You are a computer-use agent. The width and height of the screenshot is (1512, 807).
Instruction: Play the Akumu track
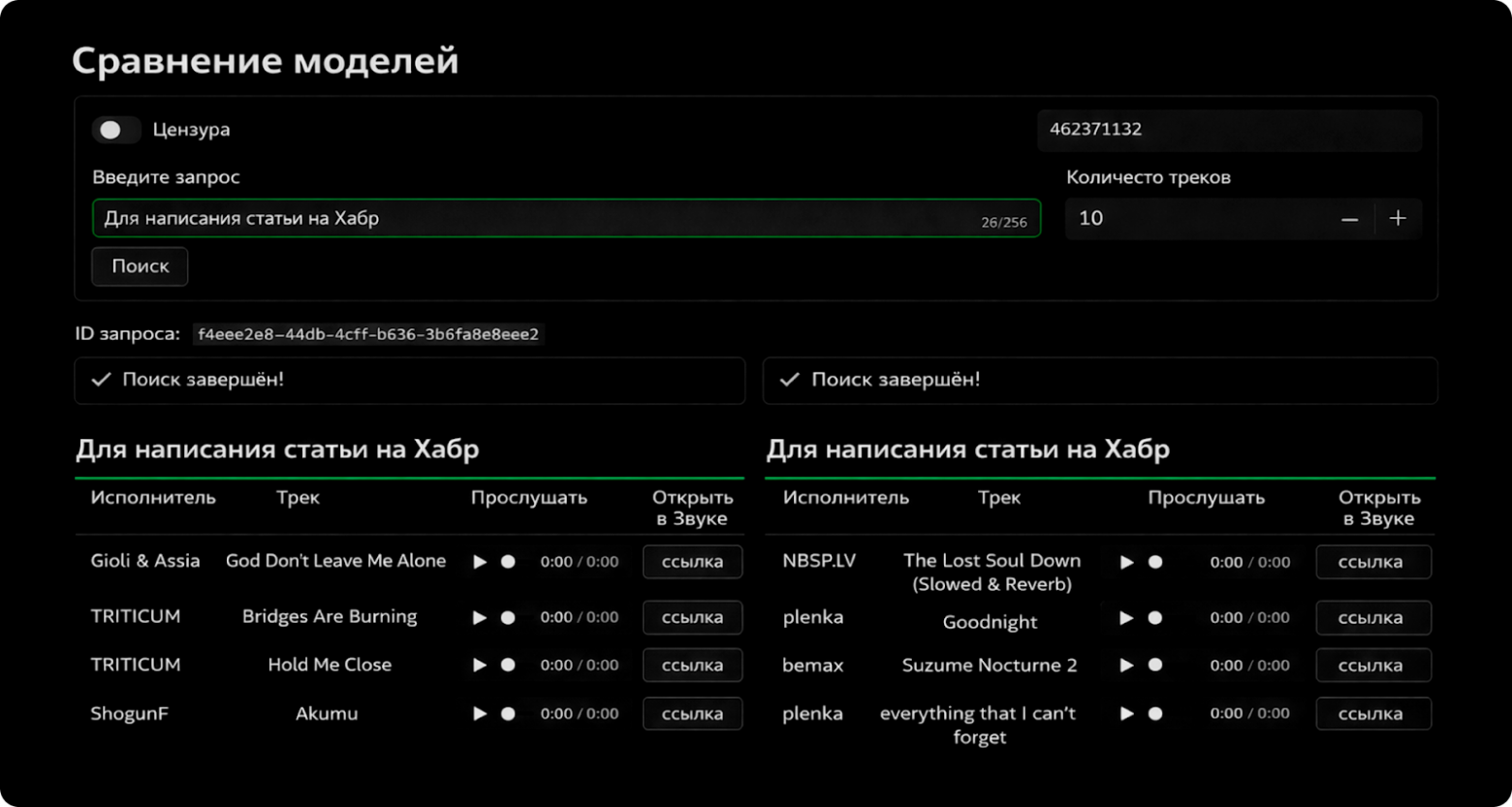point(480,714)
